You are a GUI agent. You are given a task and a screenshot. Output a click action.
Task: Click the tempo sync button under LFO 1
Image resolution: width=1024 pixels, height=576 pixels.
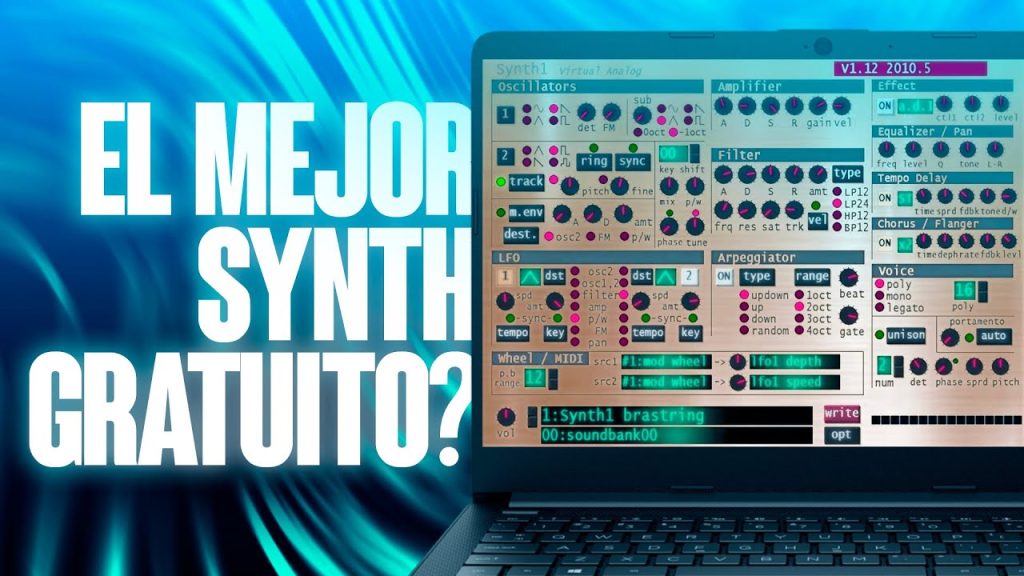pyautogui.click(x=513, y=333)
